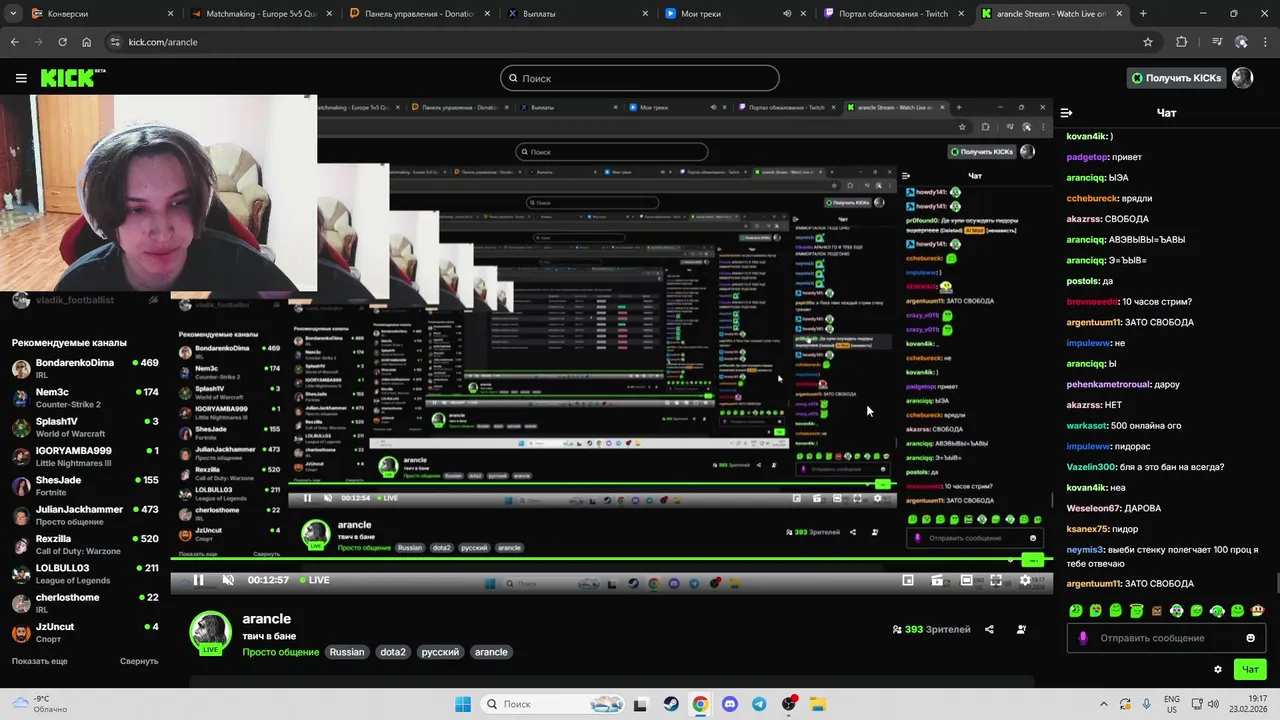Send message with green Чат button

pos(1250,670)
